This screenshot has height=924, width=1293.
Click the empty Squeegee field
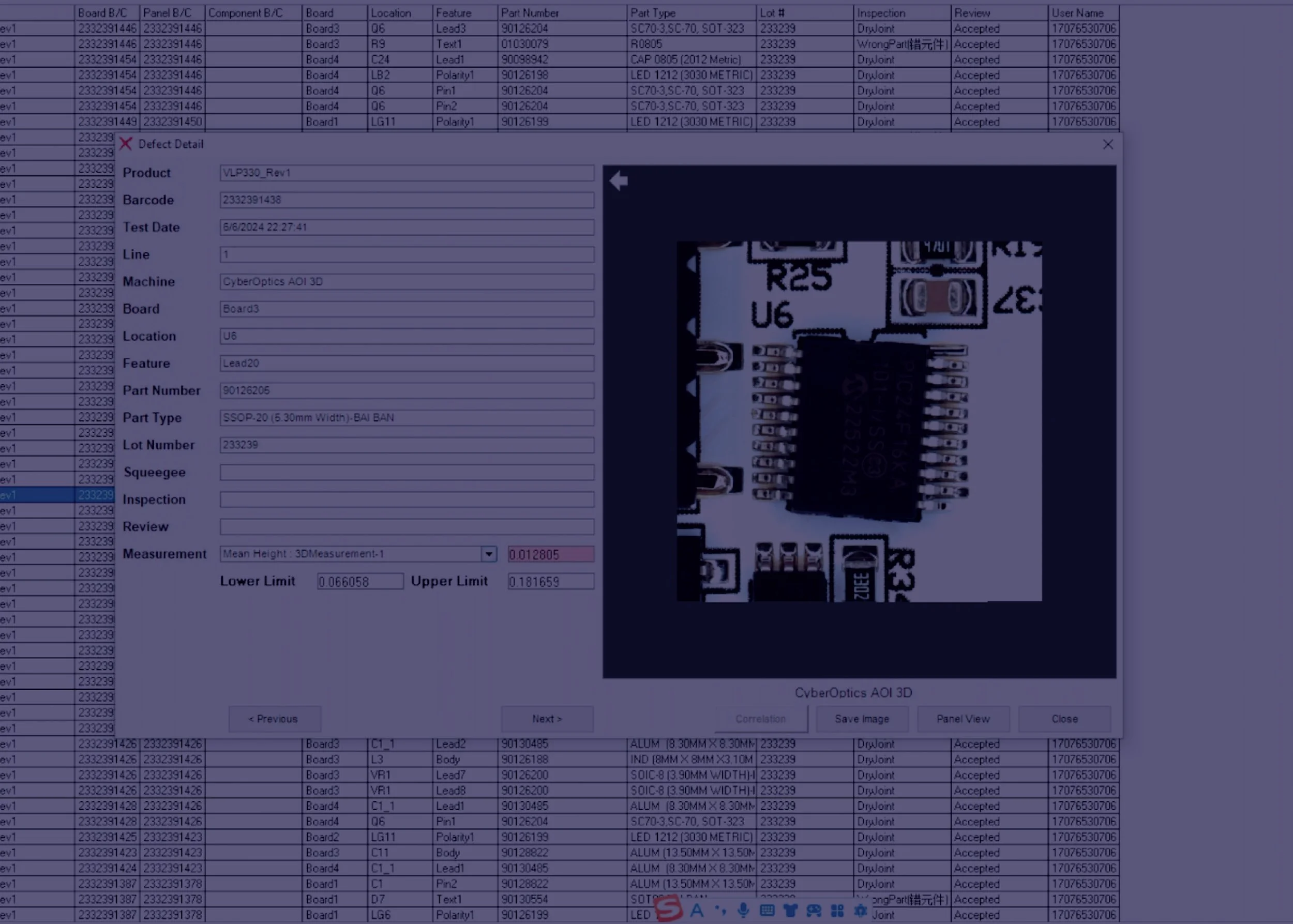pyautogui.click(x=407, y=472)
